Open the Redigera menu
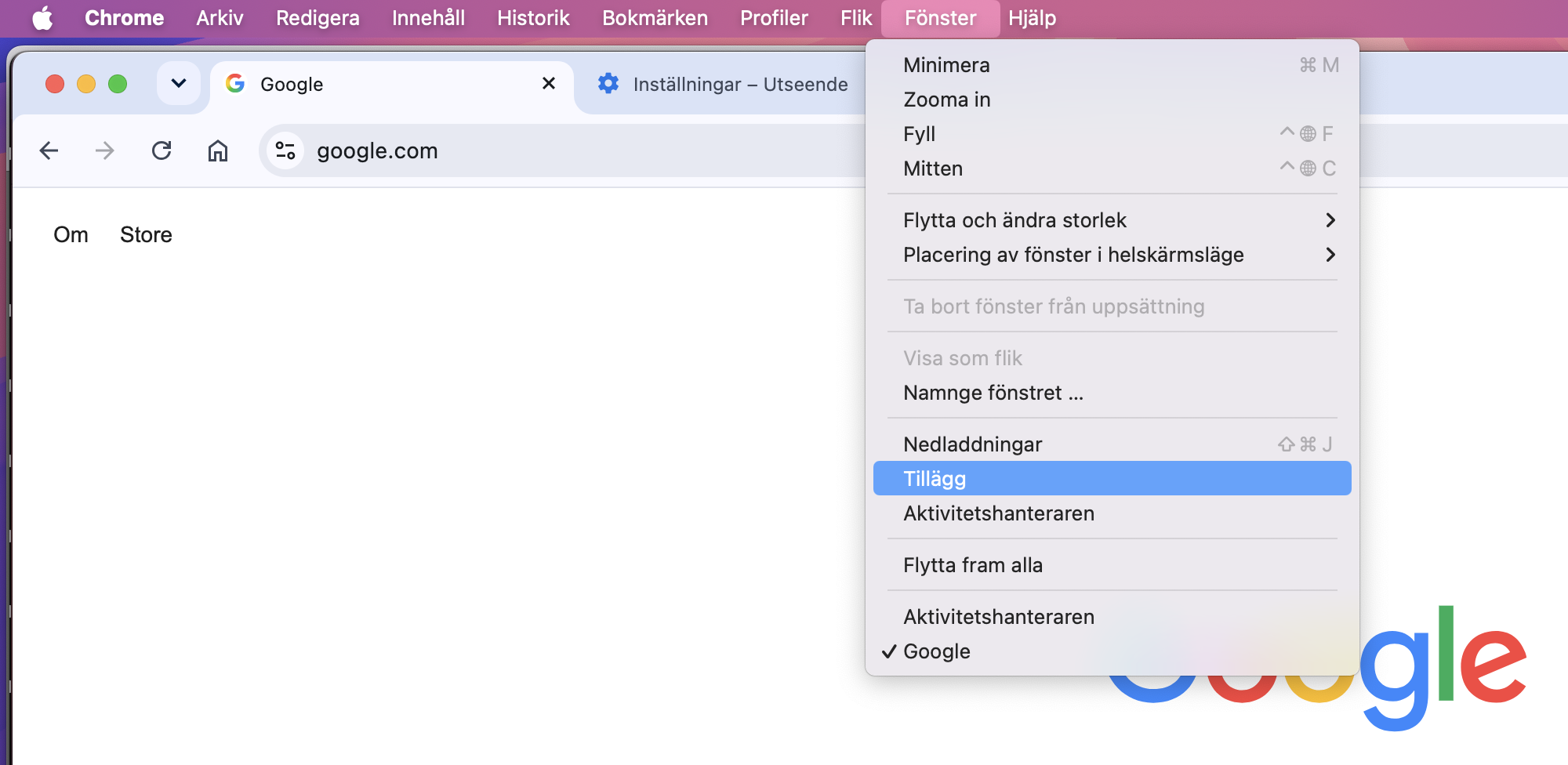1568x765 pixels. pyautogui.click(x=318, y=18)
